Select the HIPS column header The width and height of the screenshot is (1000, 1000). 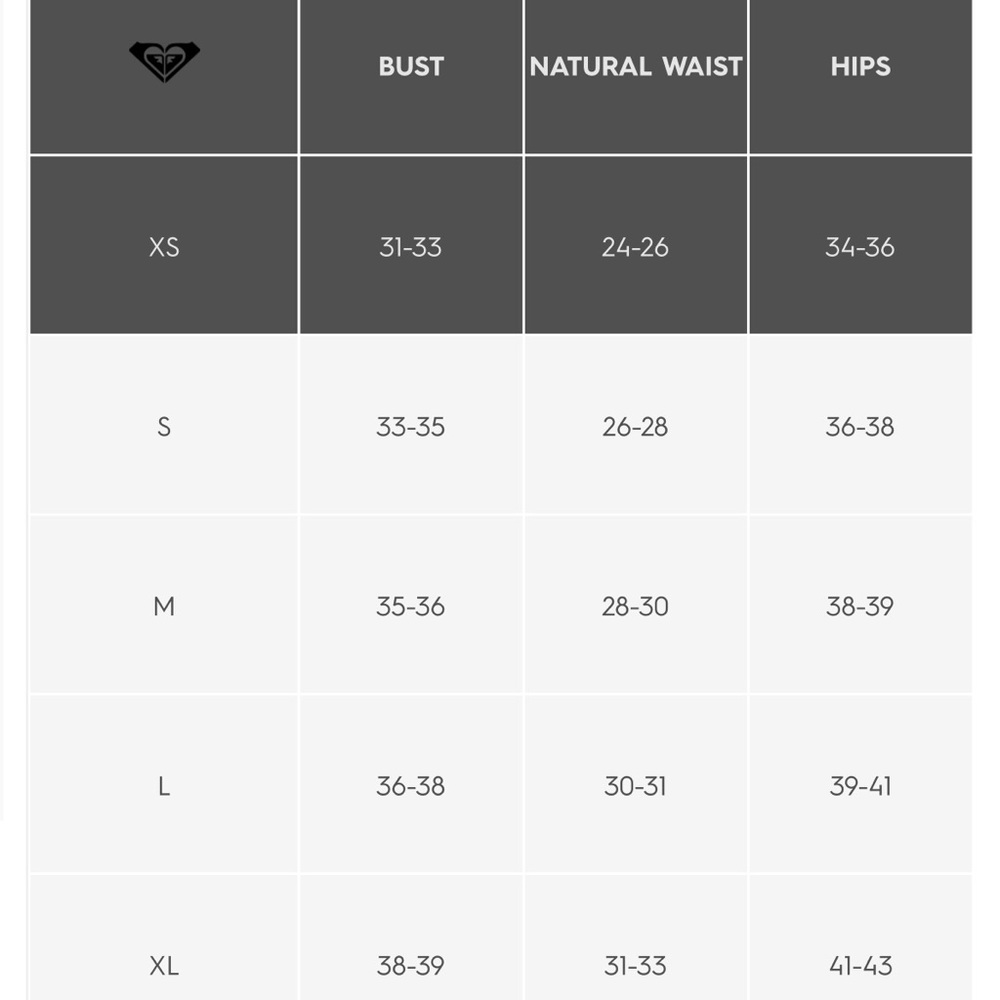click(x=860, y=66)
